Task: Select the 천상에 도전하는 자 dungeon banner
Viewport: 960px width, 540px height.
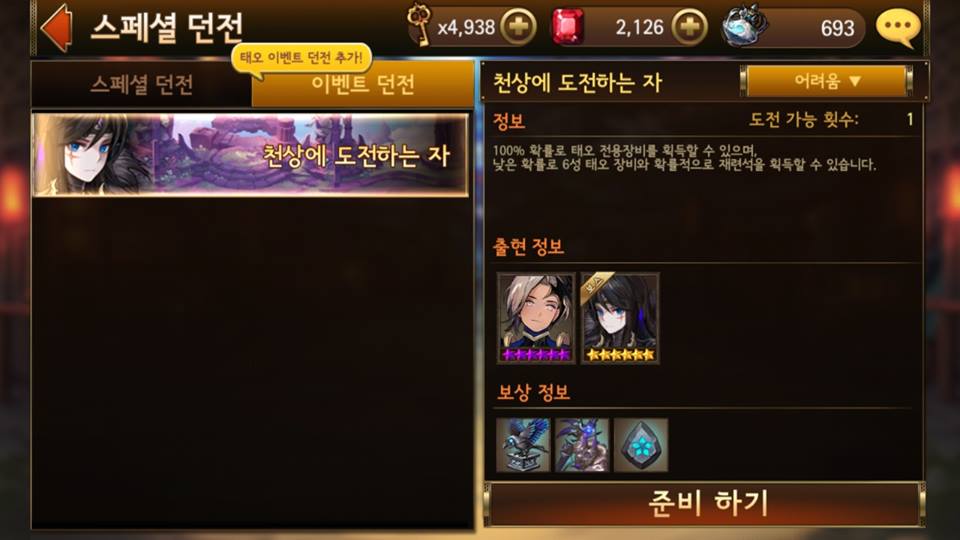Action: (x=250, y=155)
